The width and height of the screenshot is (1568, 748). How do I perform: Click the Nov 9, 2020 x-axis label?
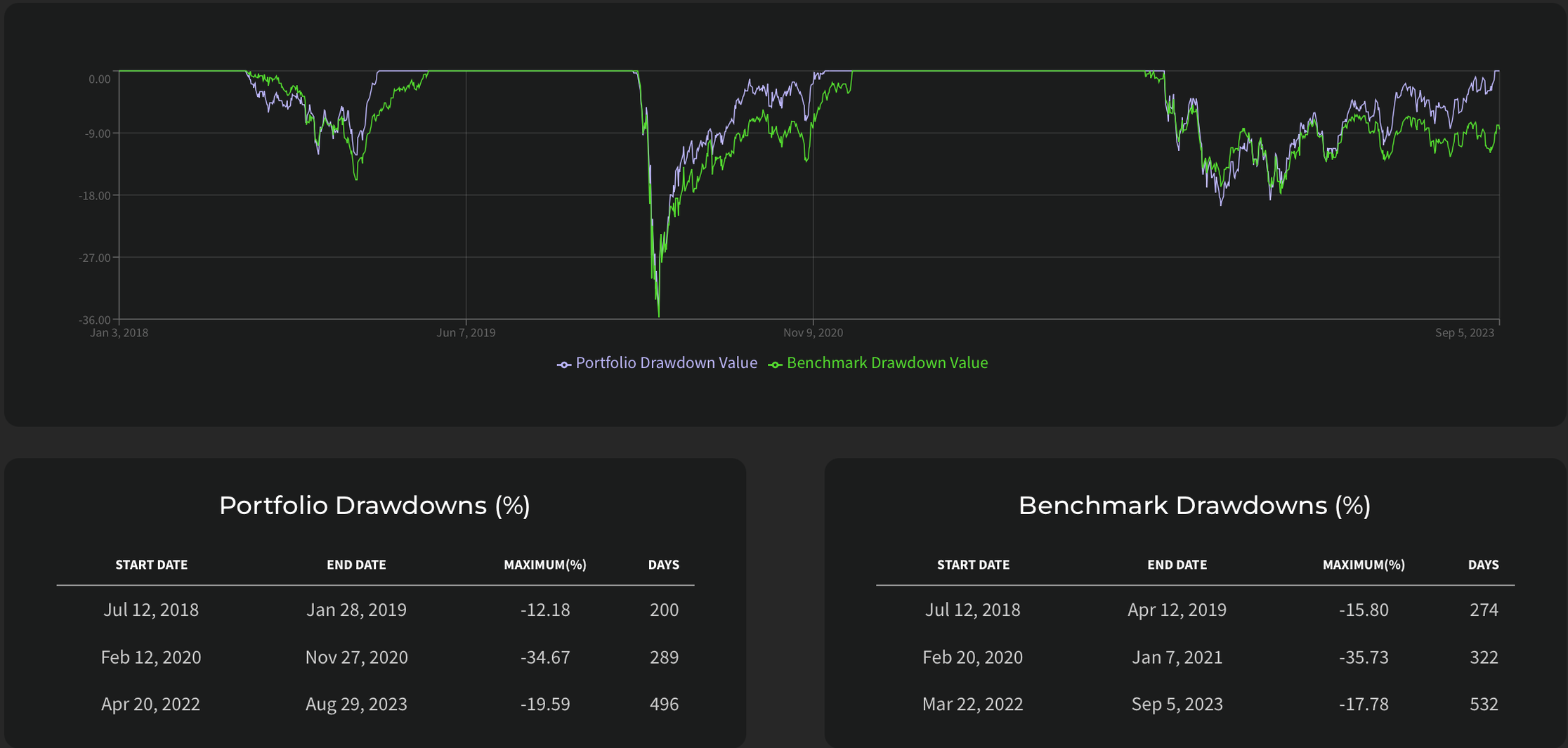click(x=813, y=333)
